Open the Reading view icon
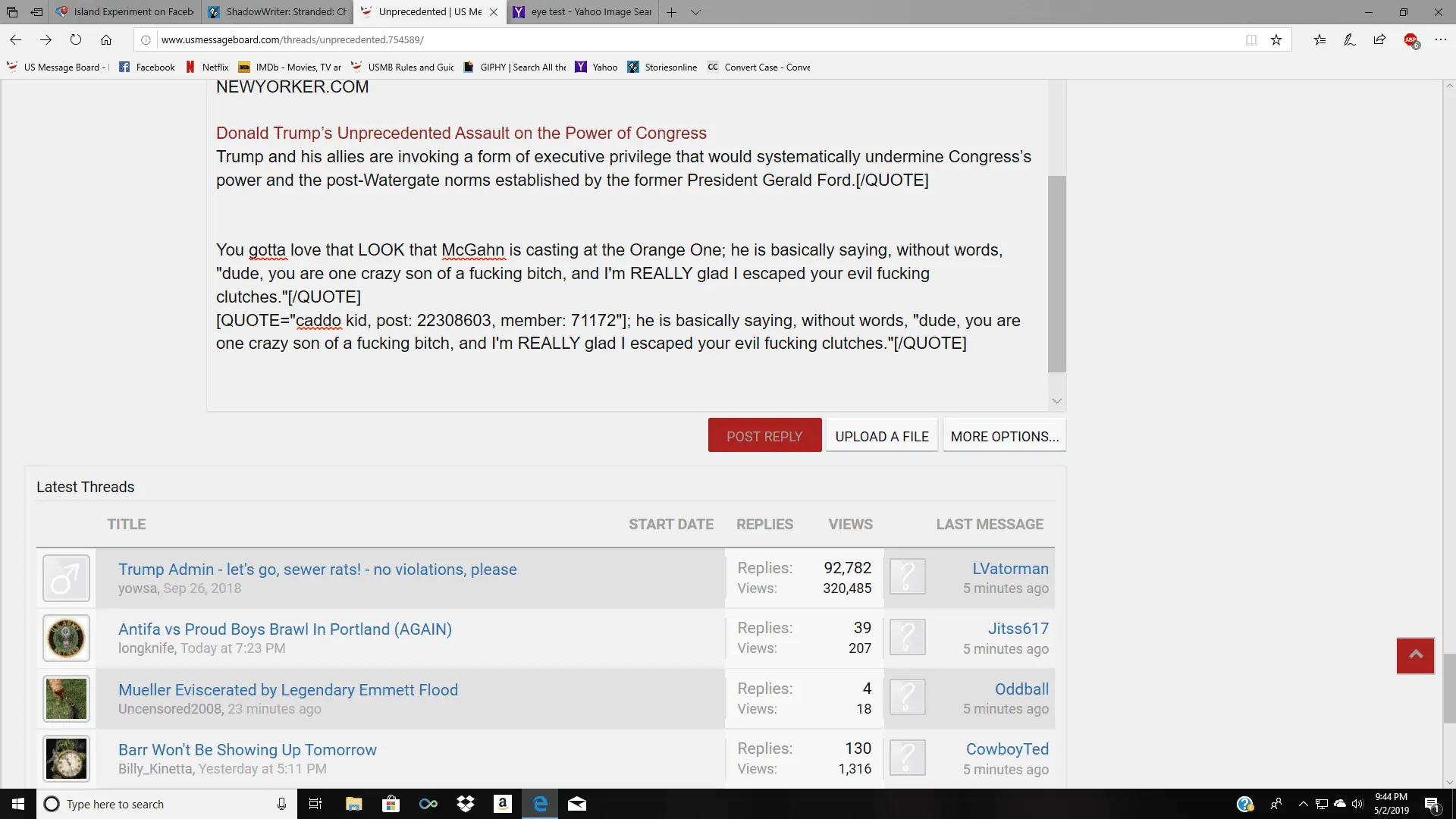 (1251, 39)
